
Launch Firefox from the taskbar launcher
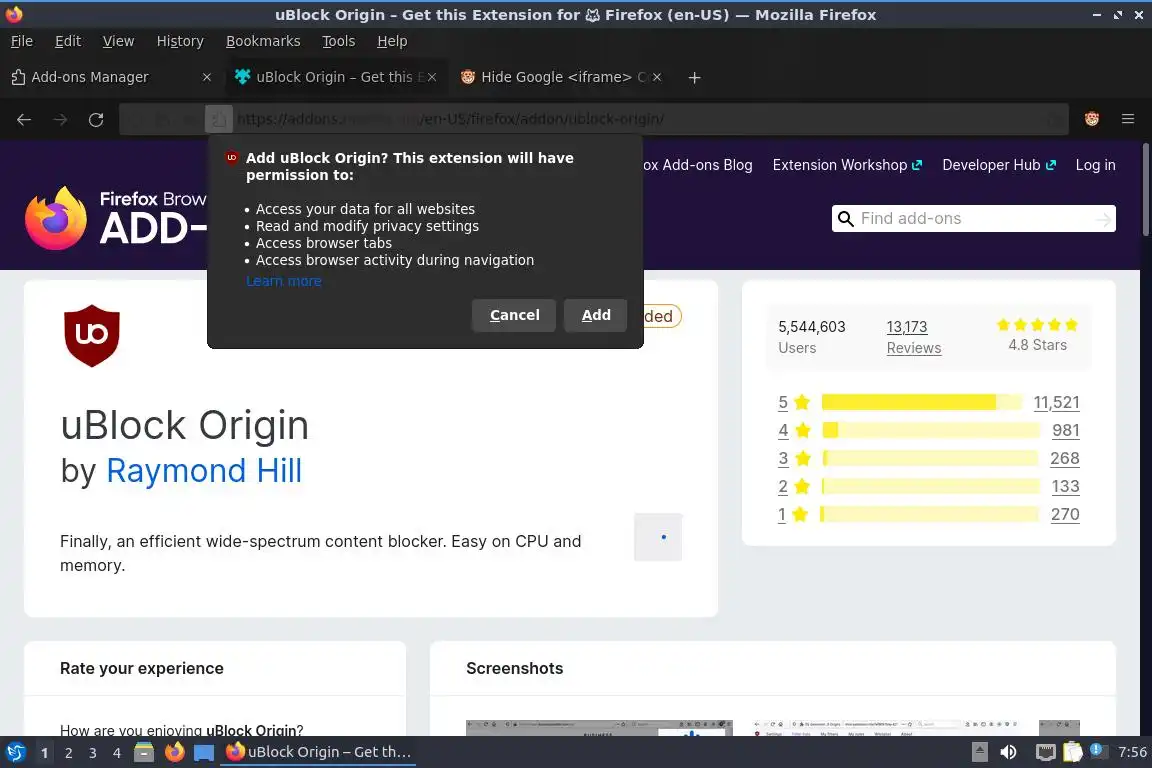click(174, 753)
